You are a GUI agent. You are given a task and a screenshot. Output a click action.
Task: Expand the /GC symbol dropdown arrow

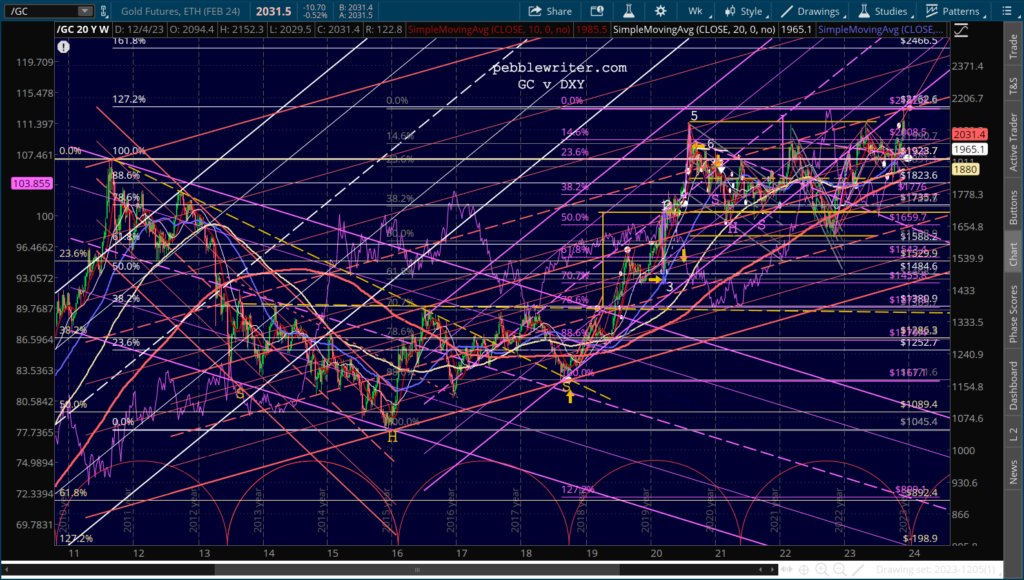(85, 11)
